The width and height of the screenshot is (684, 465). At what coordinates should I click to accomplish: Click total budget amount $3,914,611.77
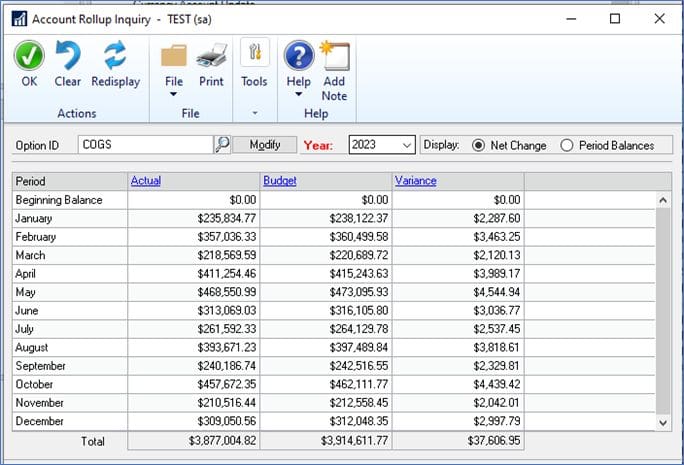(354, 441)
